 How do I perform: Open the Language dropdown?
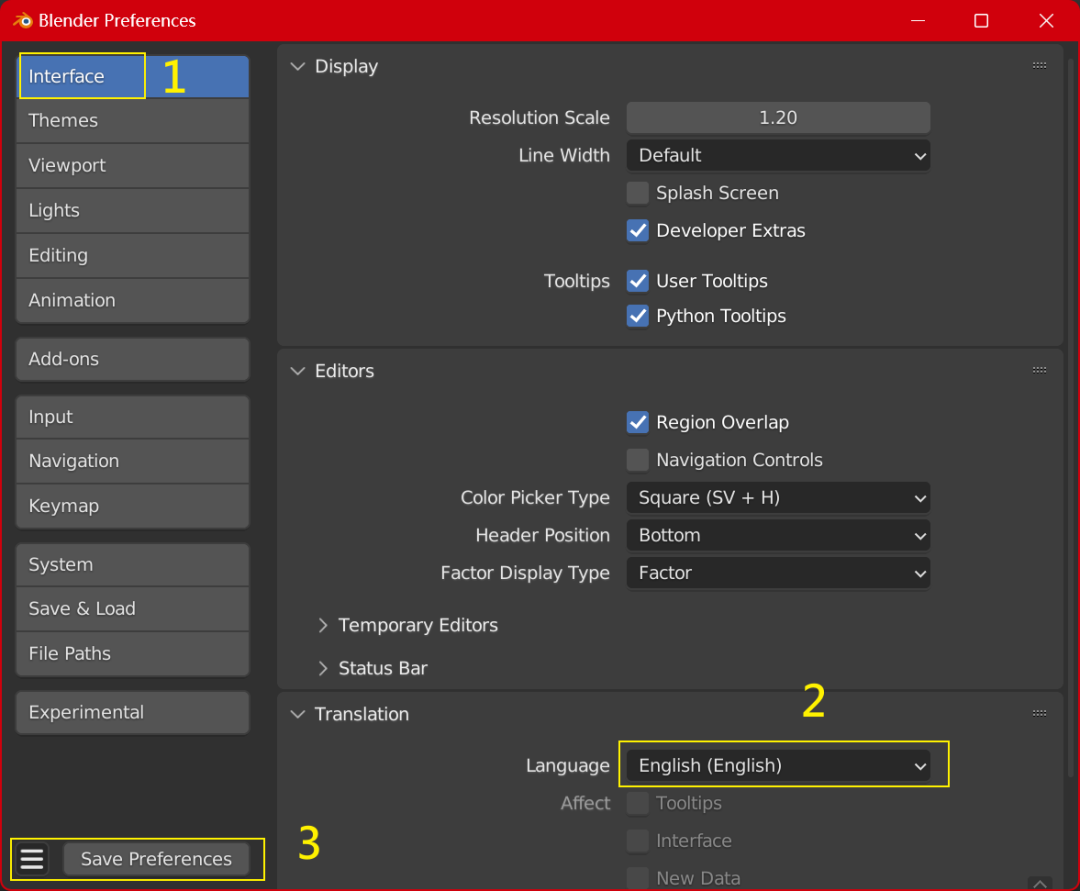click(778, 766)
